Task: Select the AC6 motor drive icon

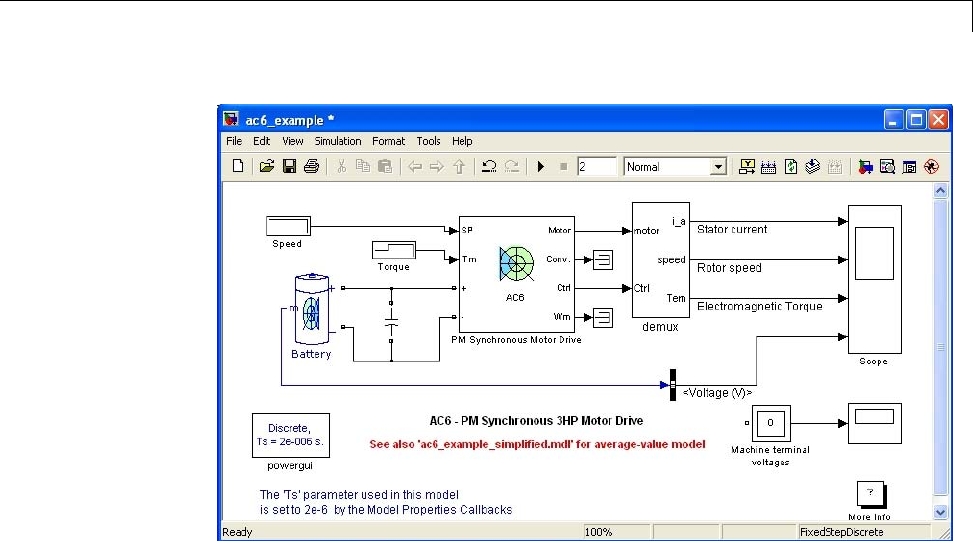Action: (516, 264)
